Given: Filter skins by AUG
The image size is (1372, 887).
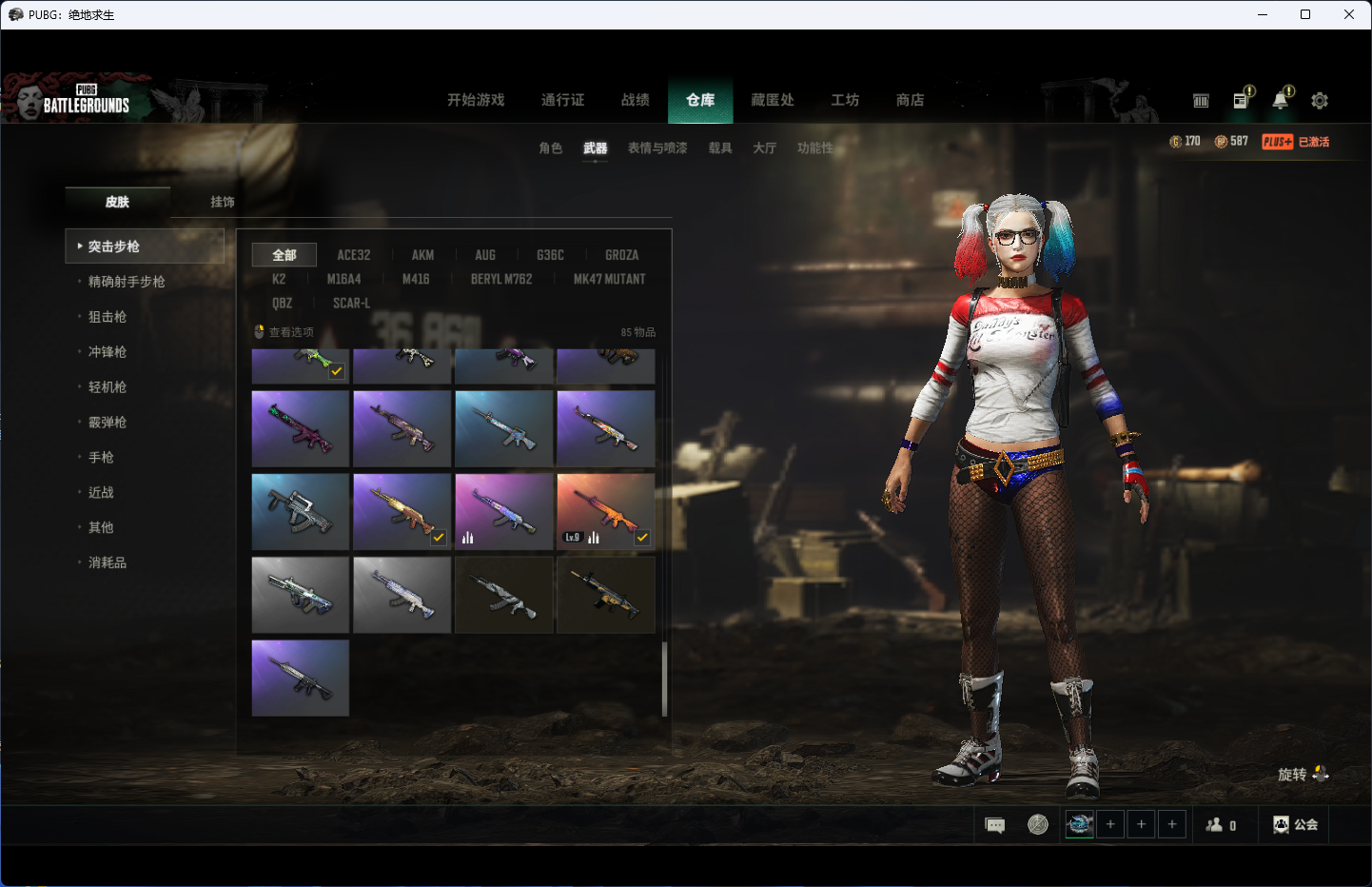Looking at the screenshot, I should 485,255.
